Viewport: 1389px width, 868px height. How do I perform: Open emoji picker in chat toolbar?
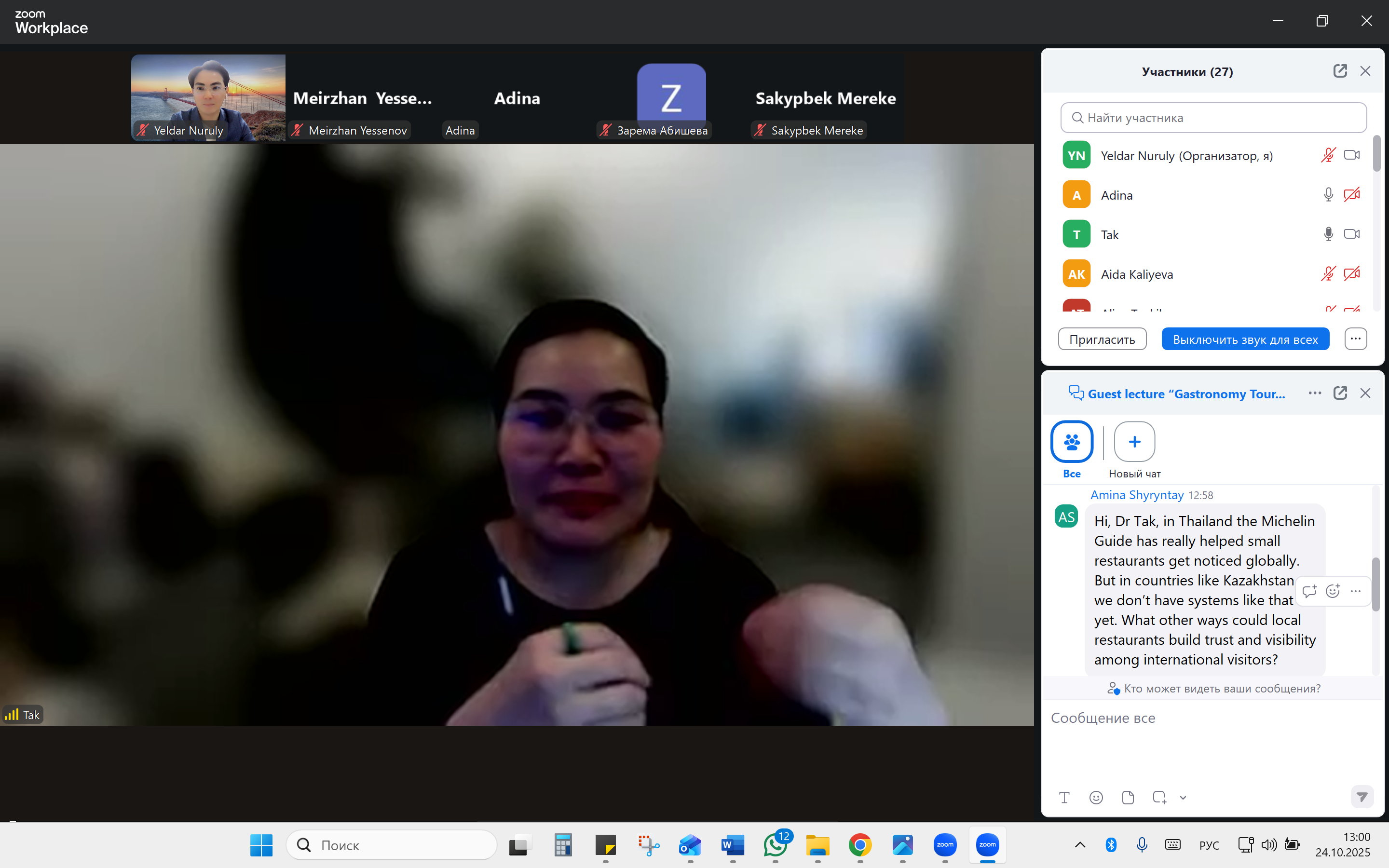point(1096,798)
